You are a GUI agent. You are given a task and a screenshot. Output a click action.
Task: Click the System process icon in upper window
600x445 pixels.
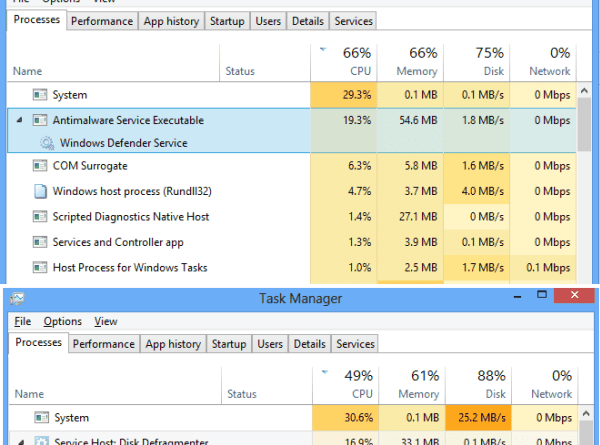(x=40, y=95)
